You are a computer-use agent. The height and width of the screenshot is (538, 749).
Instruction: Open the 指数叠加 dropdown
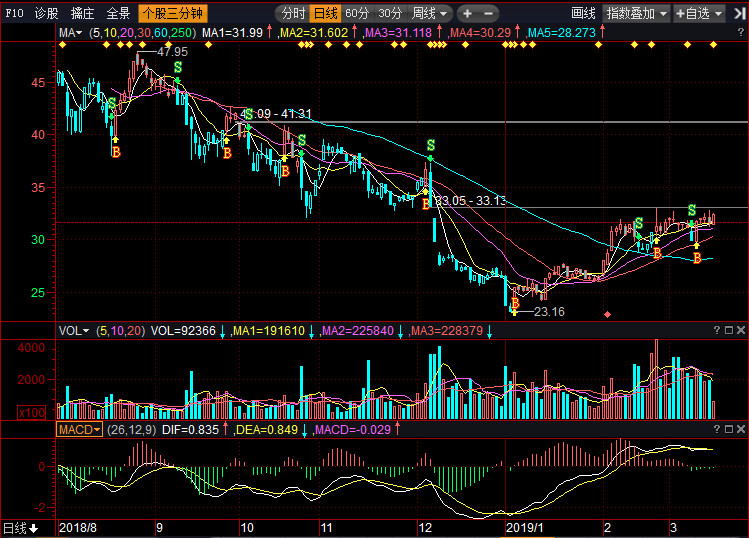point(637,13)
